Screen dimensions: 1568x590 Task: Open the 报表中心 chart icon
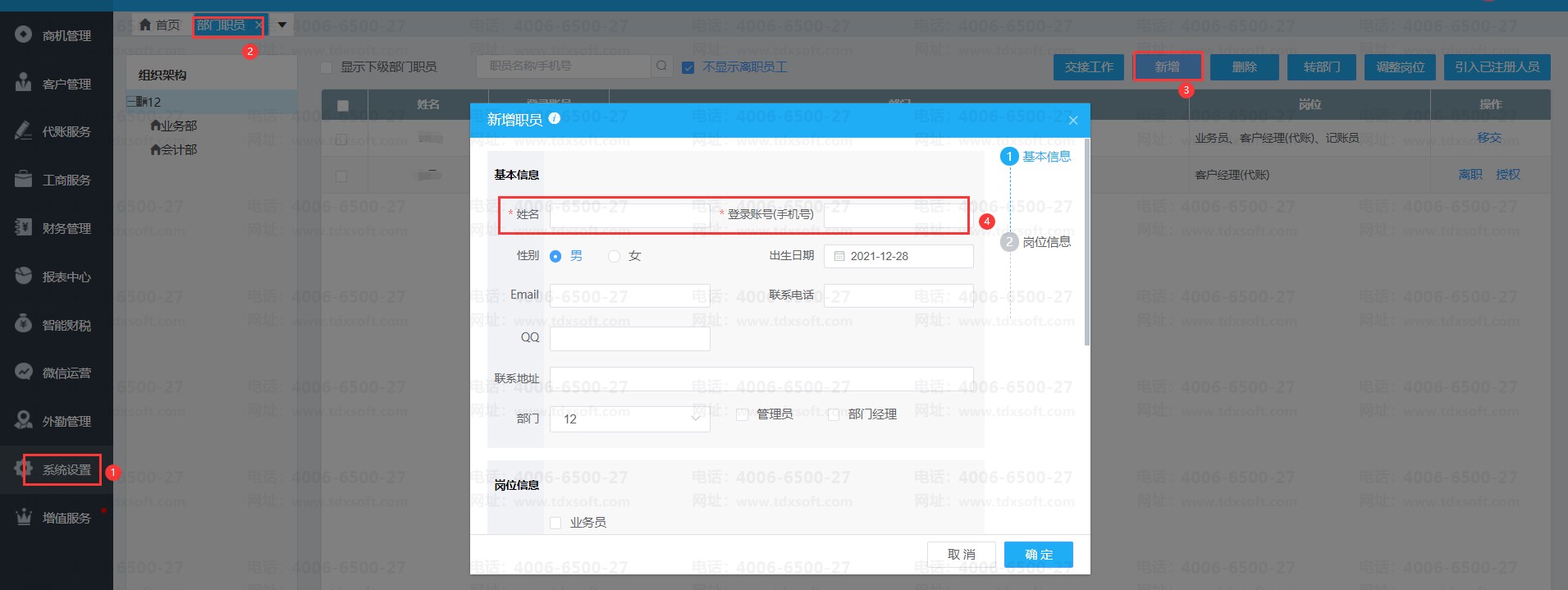pyautogui.click(x=23, y=276)
